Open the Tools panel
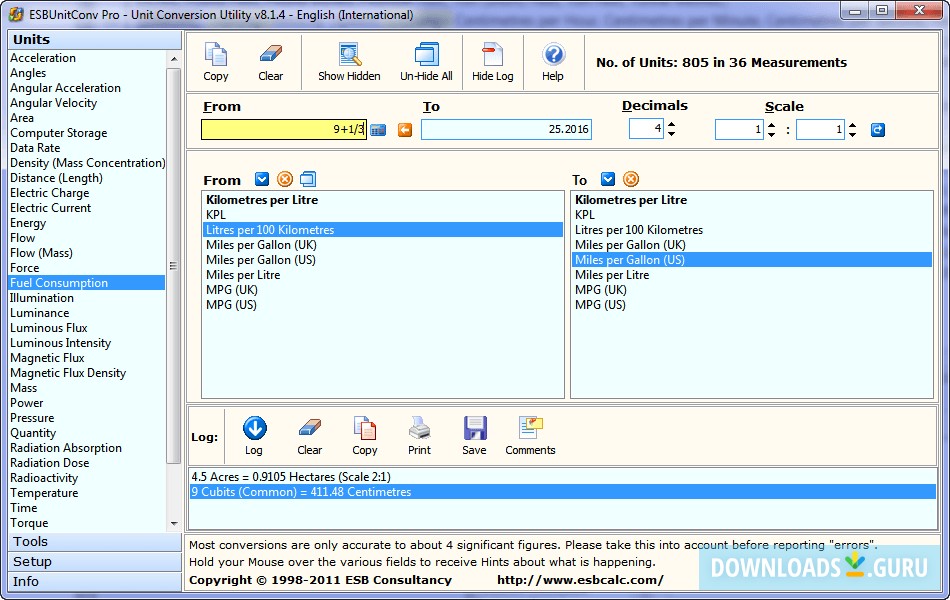Screen dimensions: 950x600 (95, 541)
